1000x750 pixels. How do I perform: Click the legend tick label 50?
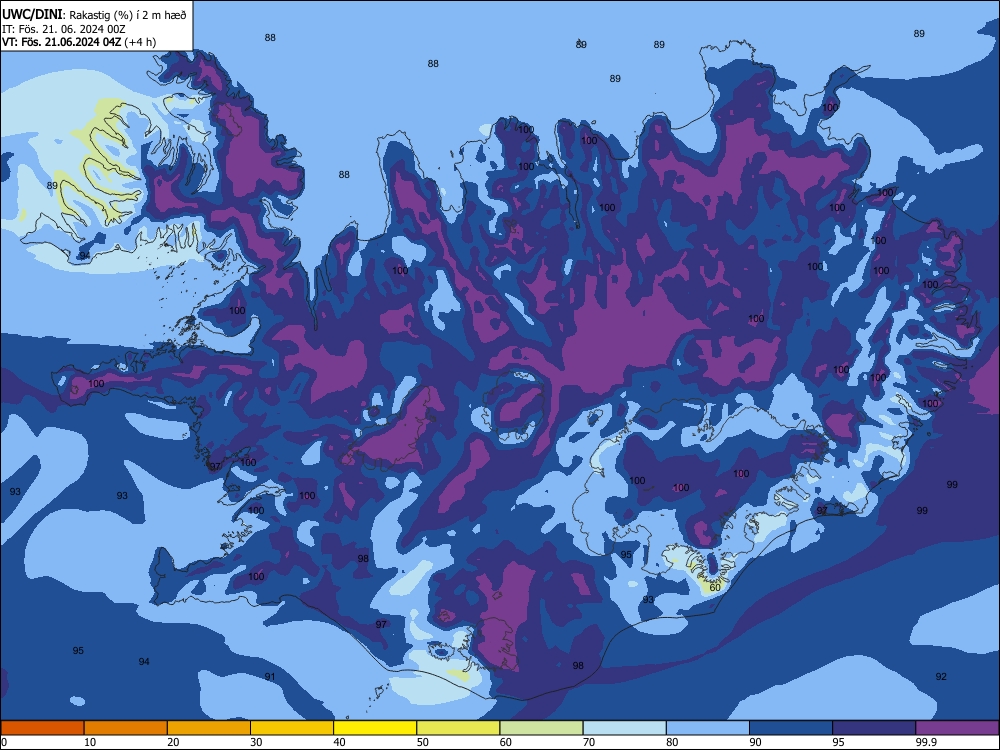(423, 742)
